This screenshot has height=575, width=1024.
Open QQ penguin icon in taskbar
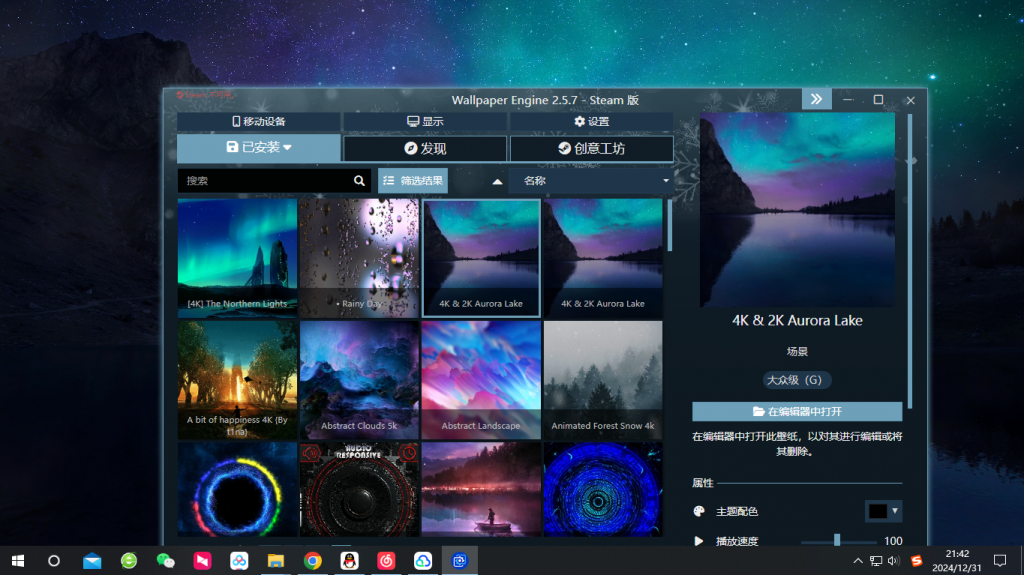349,561
